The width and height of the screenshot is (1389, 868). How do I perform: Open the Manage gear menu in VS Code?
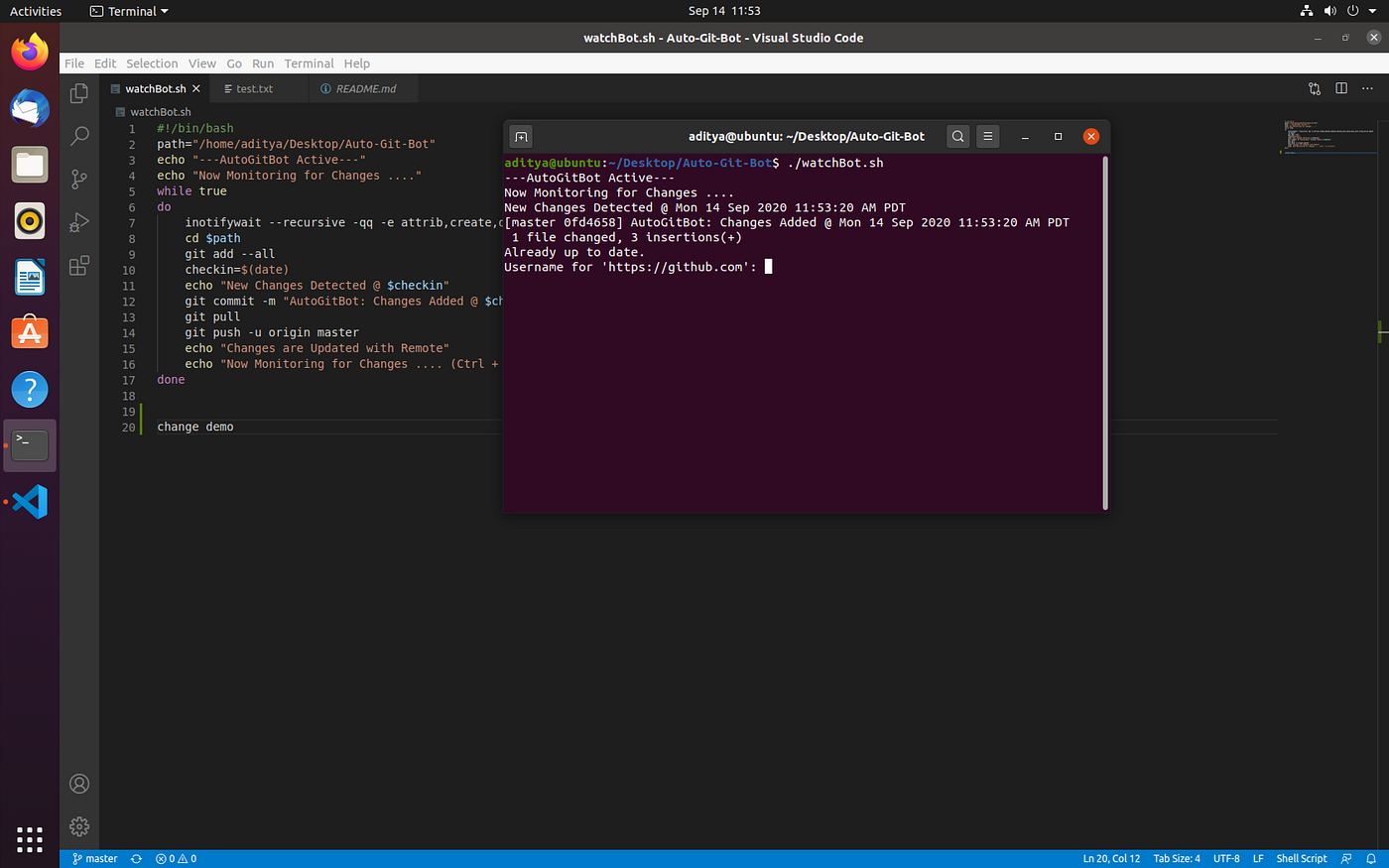click(x=79, y=826)
